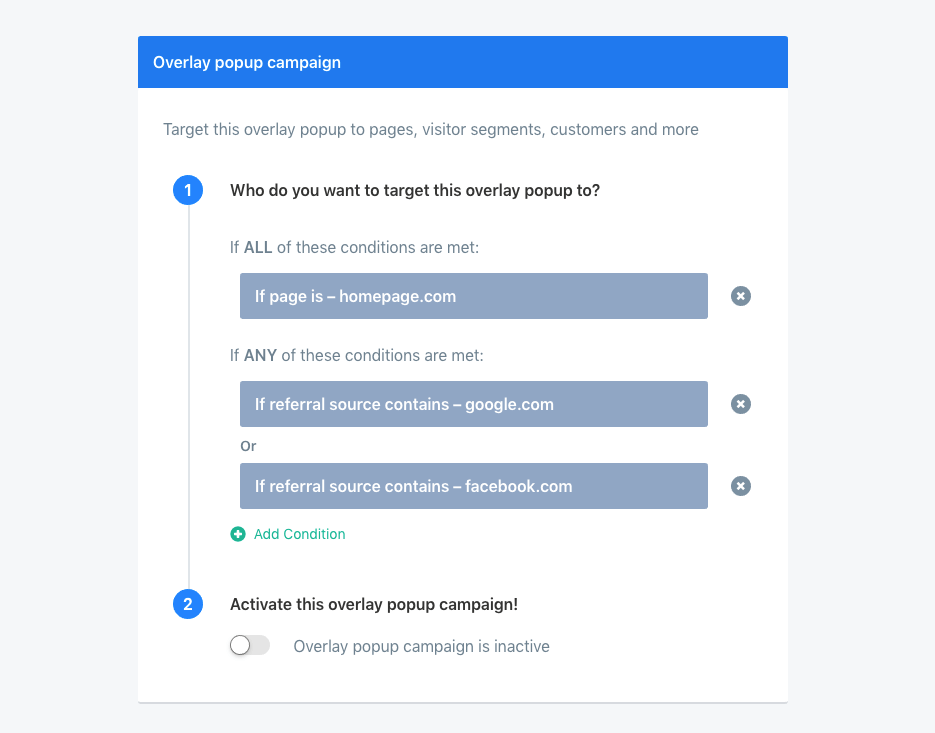Click the 'Or' separator between referral conditions

[248, 446]
